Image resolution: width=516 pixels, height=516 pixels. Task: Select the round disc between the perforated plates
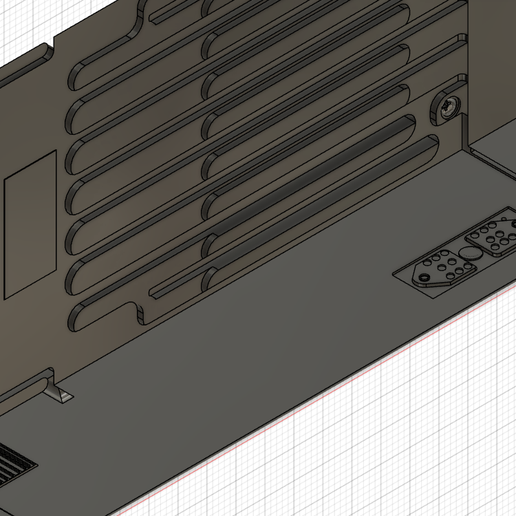(x=470, y=253)
